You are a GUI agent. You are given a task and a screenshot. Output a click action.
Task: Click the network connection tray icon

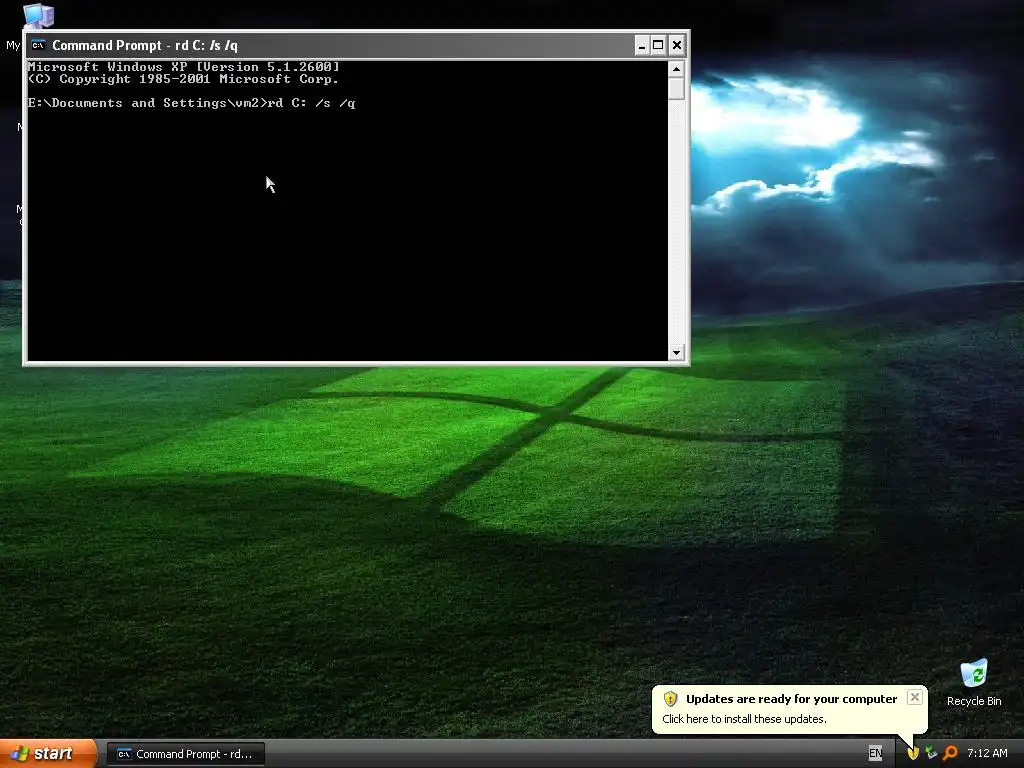pos(931,754)
